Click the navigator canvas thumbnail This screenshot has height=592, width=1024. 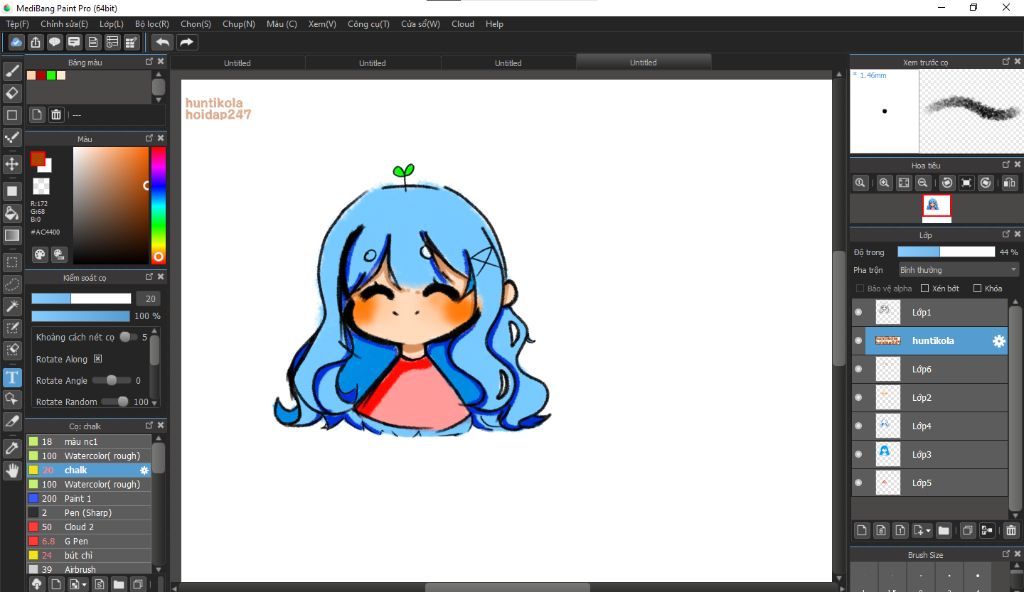point(936,206)
